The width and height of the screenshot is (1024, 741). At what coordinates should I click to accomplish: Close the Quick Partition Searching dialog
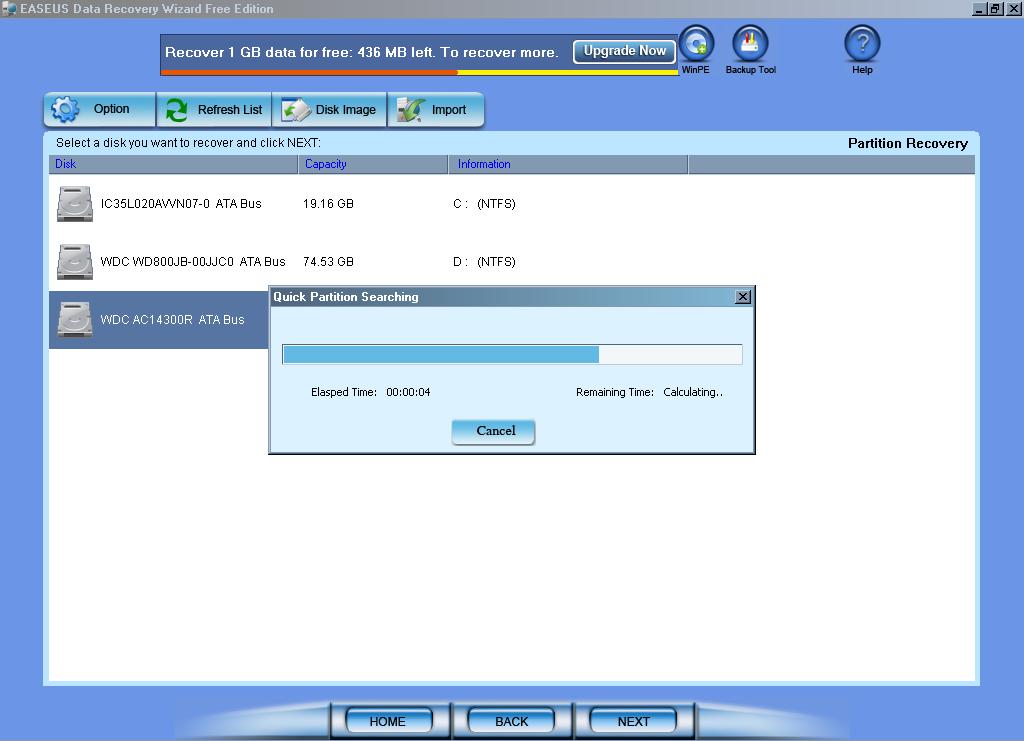point(742,296)
